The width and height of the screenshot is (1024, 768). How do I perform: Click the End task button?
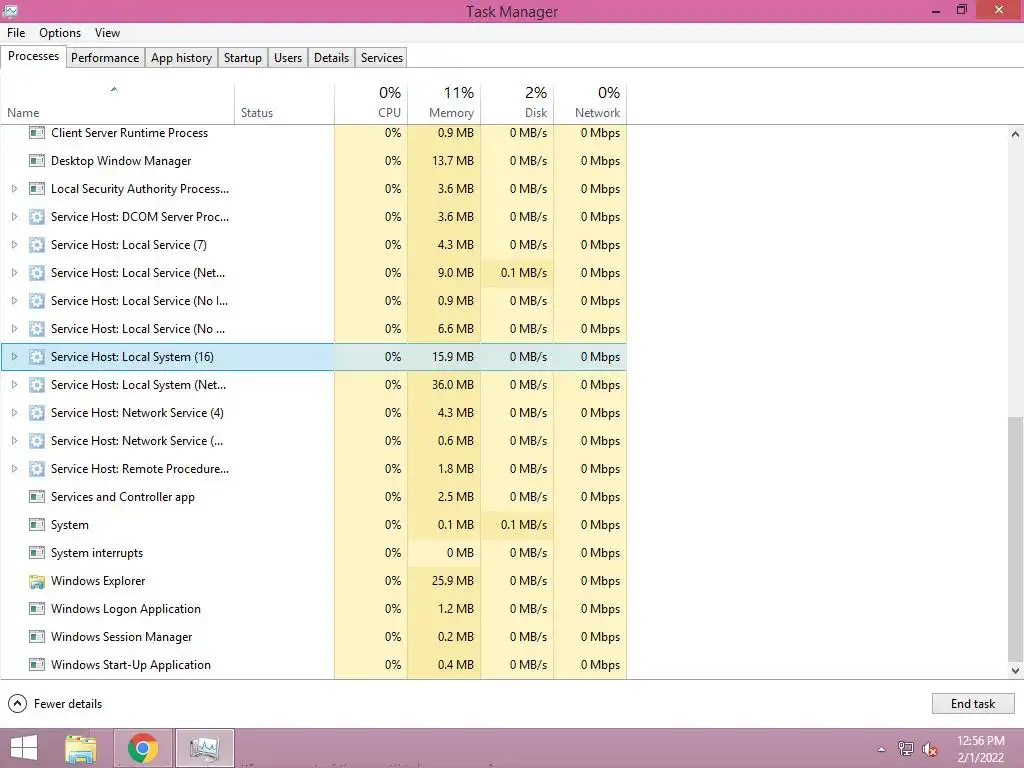point(972,703)
